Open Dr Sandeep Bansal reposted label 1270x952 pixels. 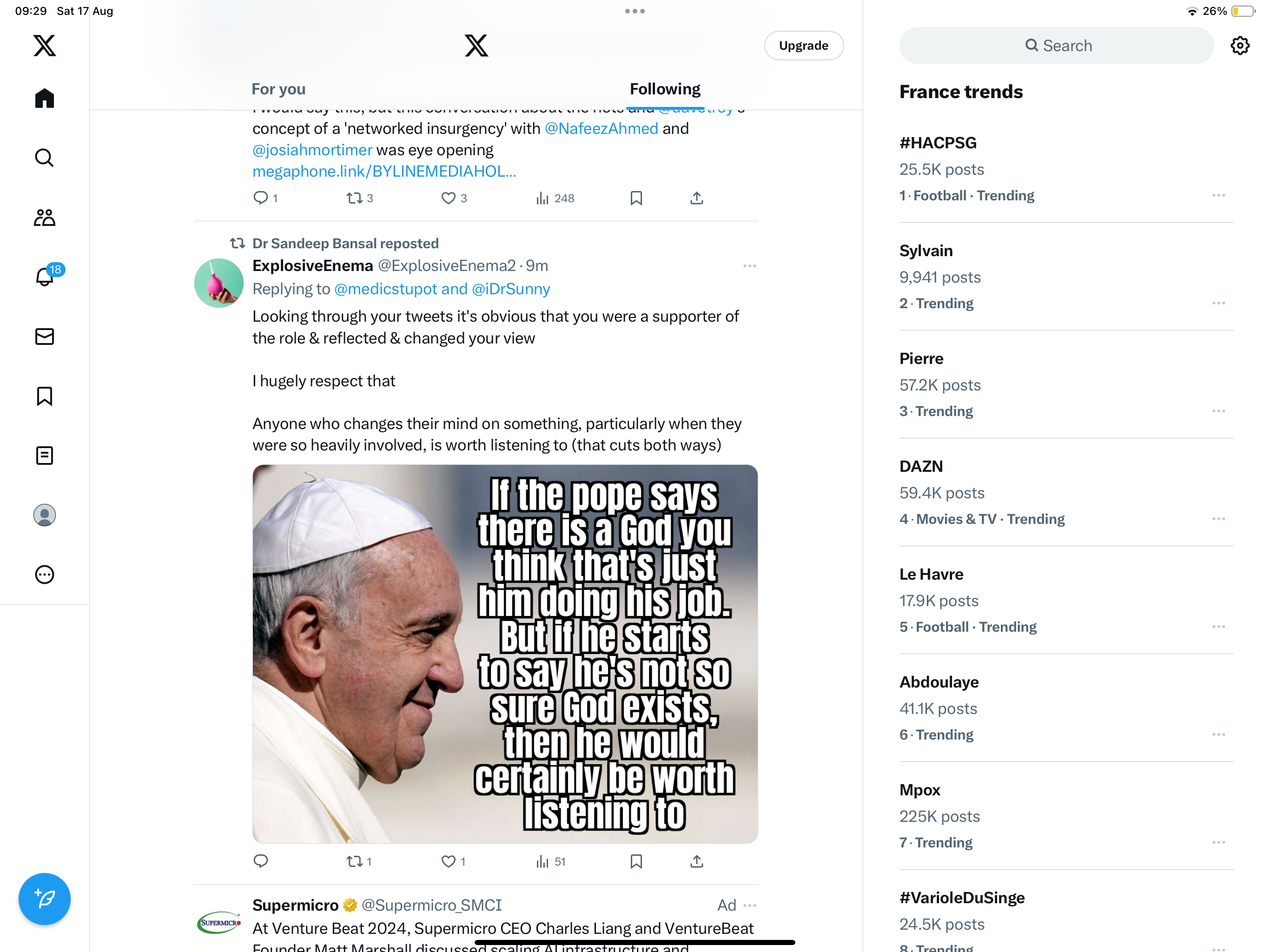[345, 244]
